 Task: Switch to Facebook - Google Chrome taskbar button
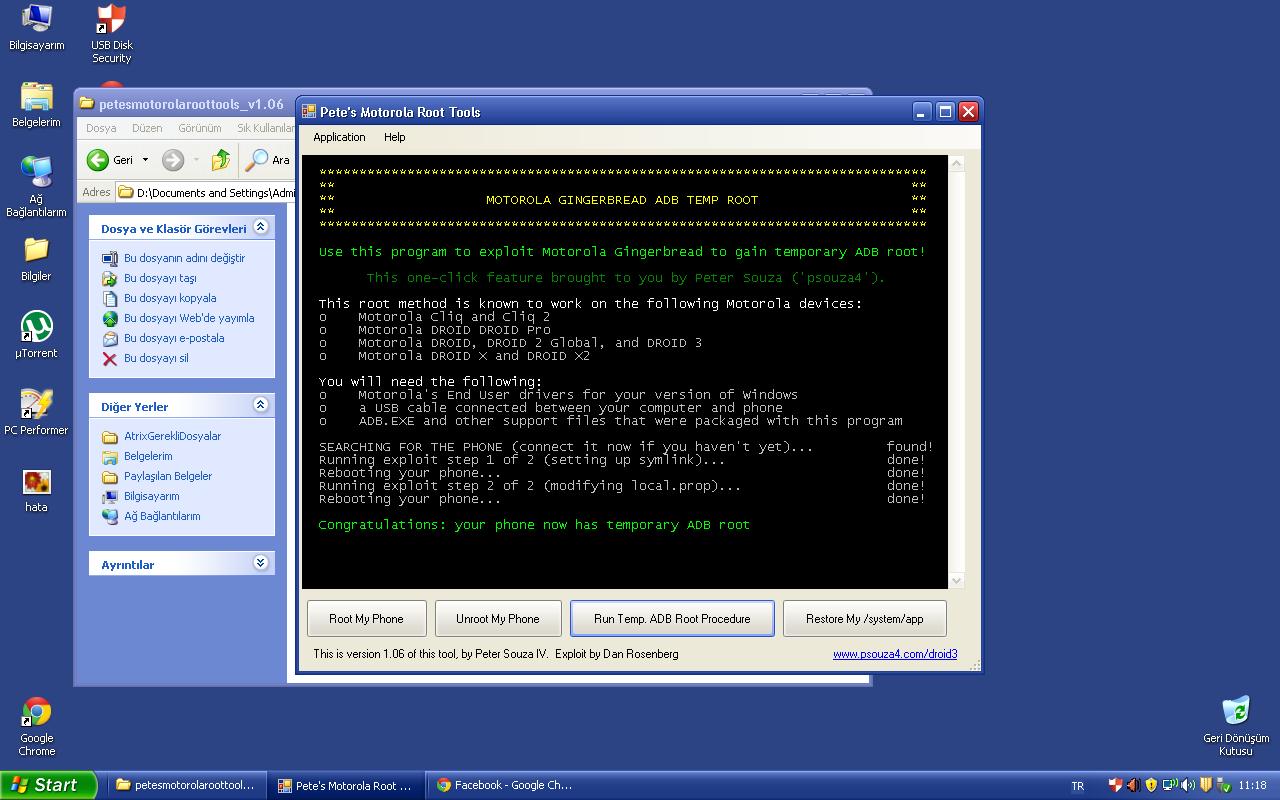point(506,785)
